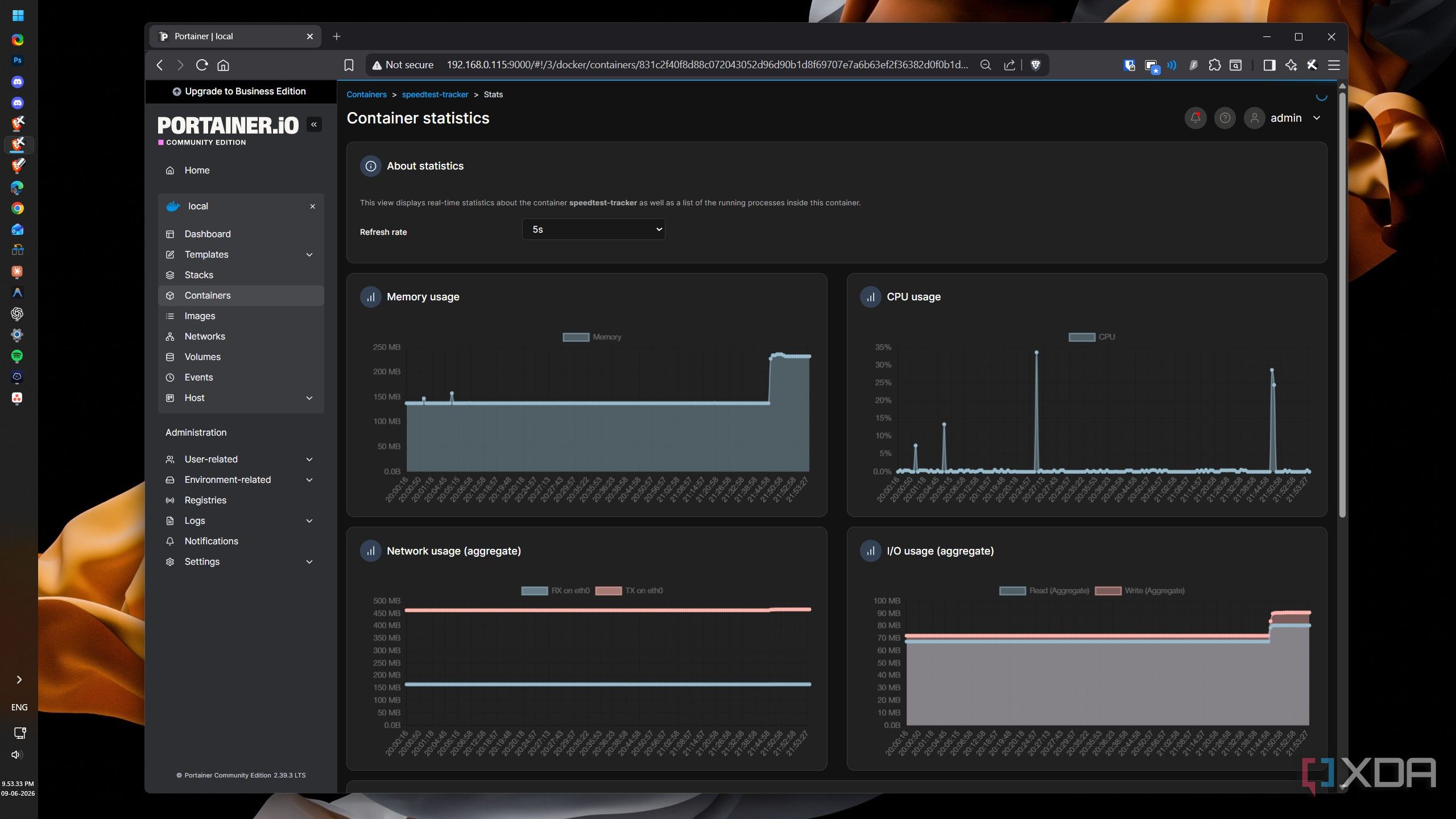Toggle the CPU legend in CPU chart
The height and width of the screenshot is (819, 1456).
pos(1091,337)
